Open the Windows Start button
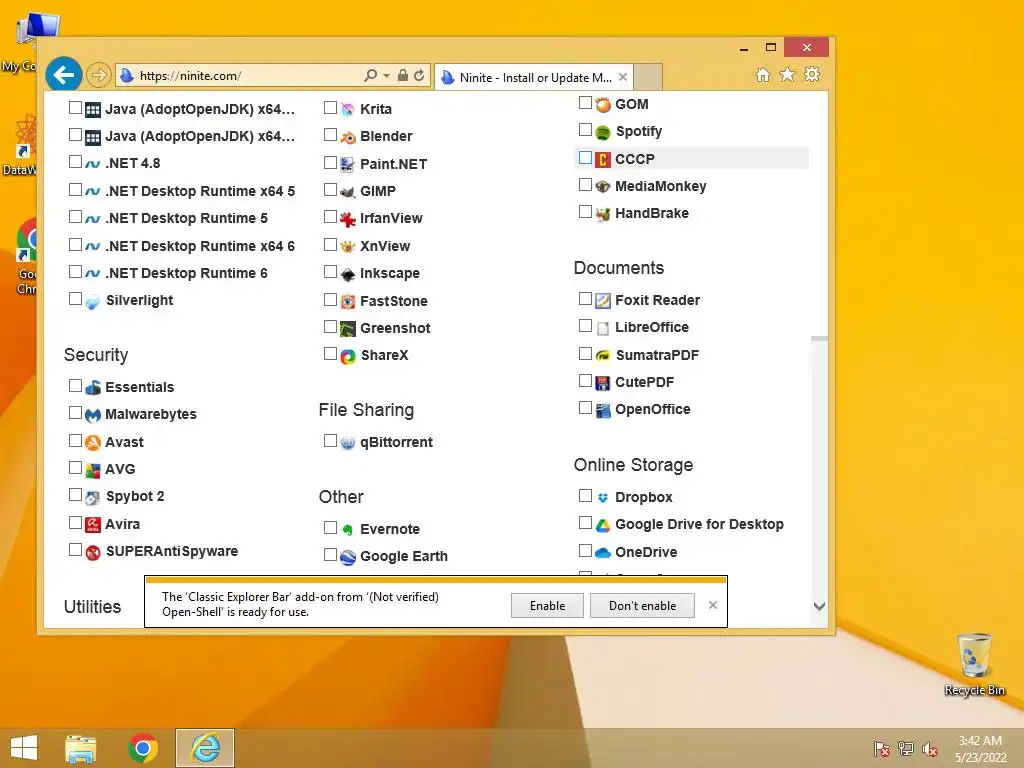The height and width of the screenshot is (768, 1024). tap(24, 748)
